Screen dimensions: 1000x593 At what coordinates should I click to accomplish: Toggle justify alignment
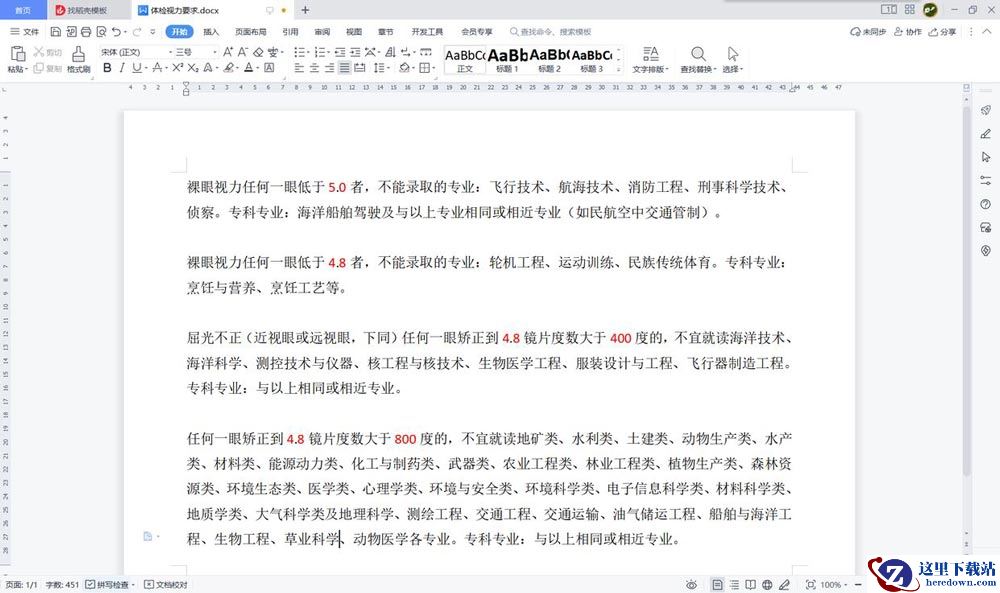click(344, 68)
